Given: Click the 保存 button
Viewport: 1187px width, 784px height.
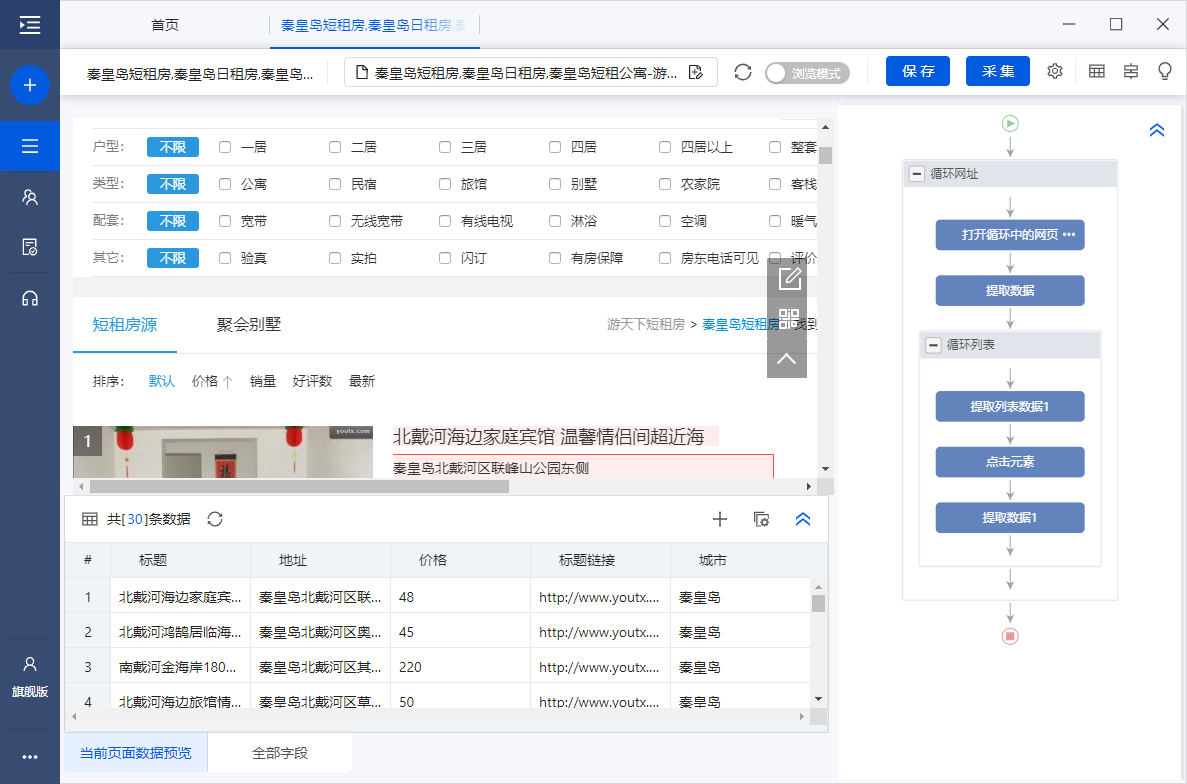Looking at the screenshot, I should (x=917, y=72).
